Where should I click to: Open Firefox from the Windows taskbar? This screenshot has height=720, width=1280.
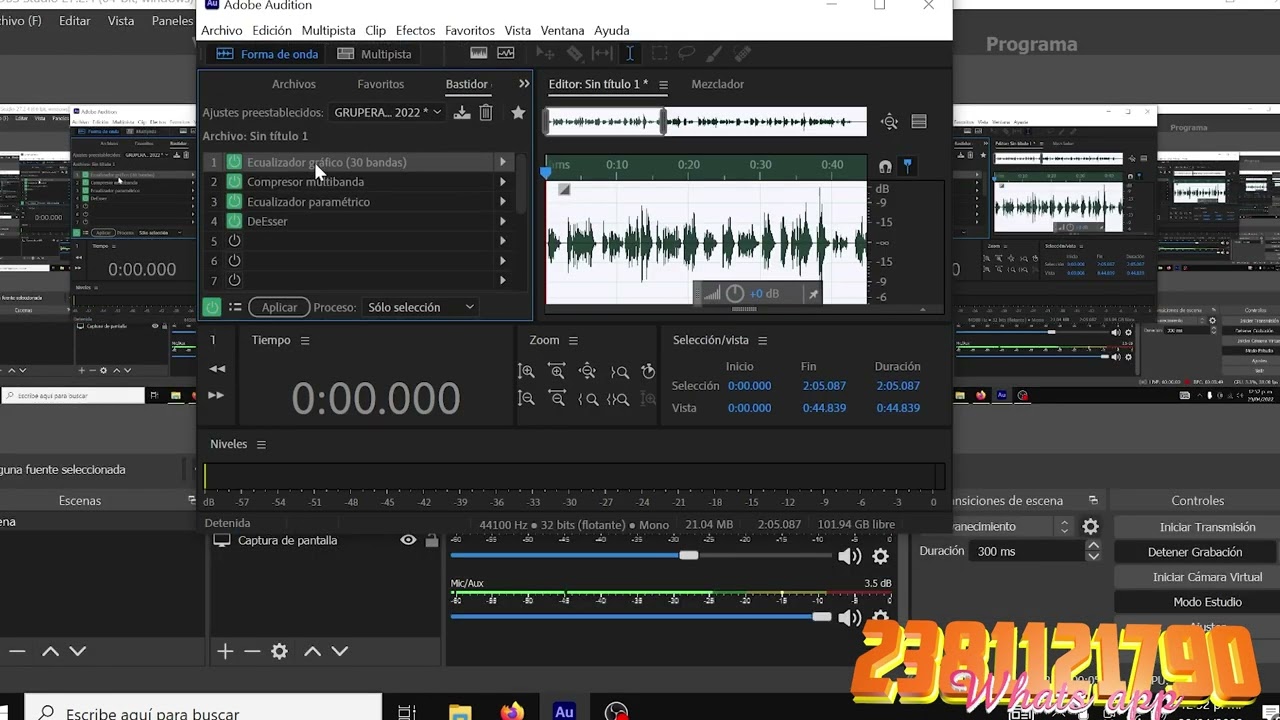point(512,712)
